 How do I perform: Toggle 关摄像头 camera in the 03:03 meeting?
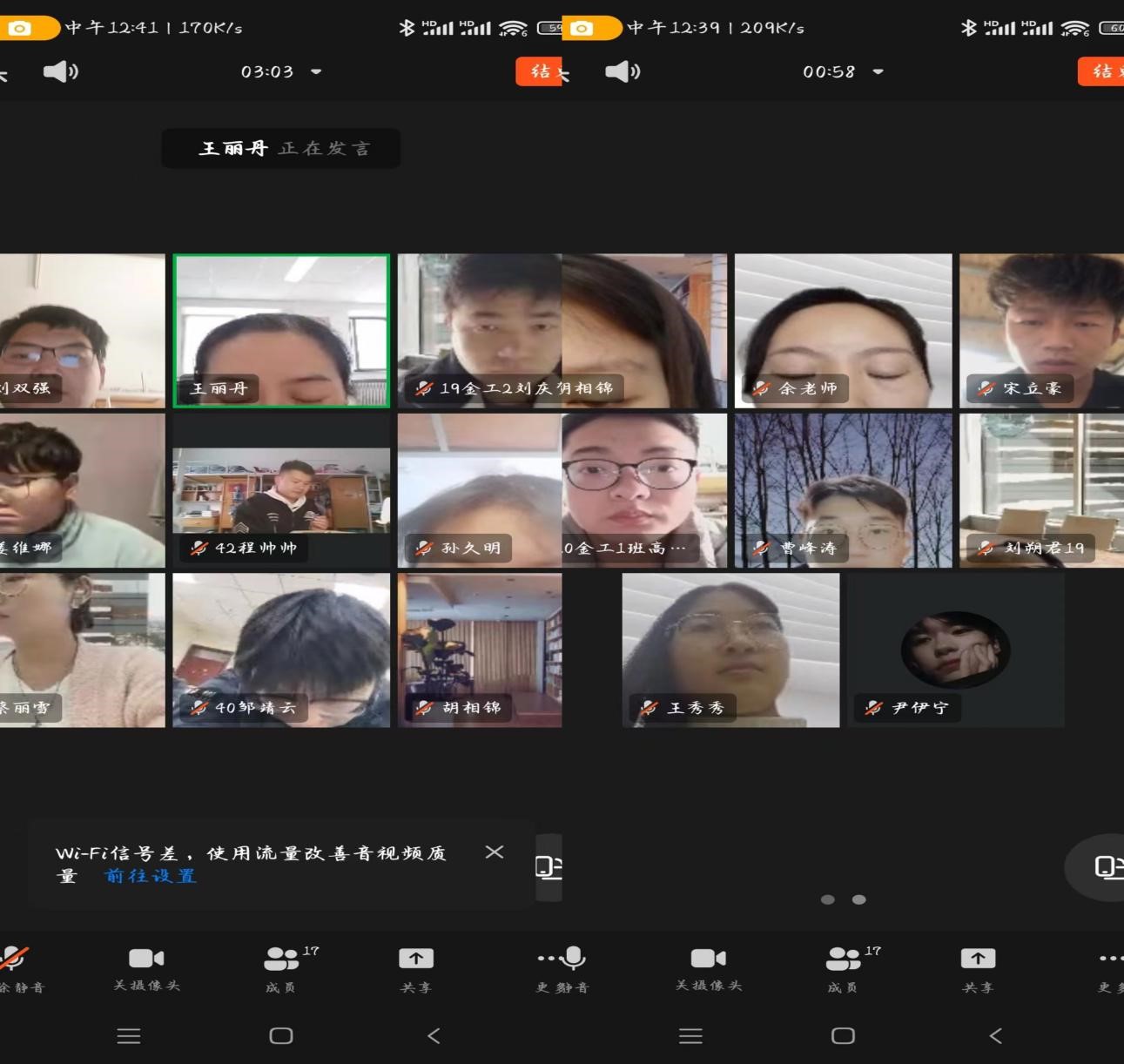coord(146,968)
